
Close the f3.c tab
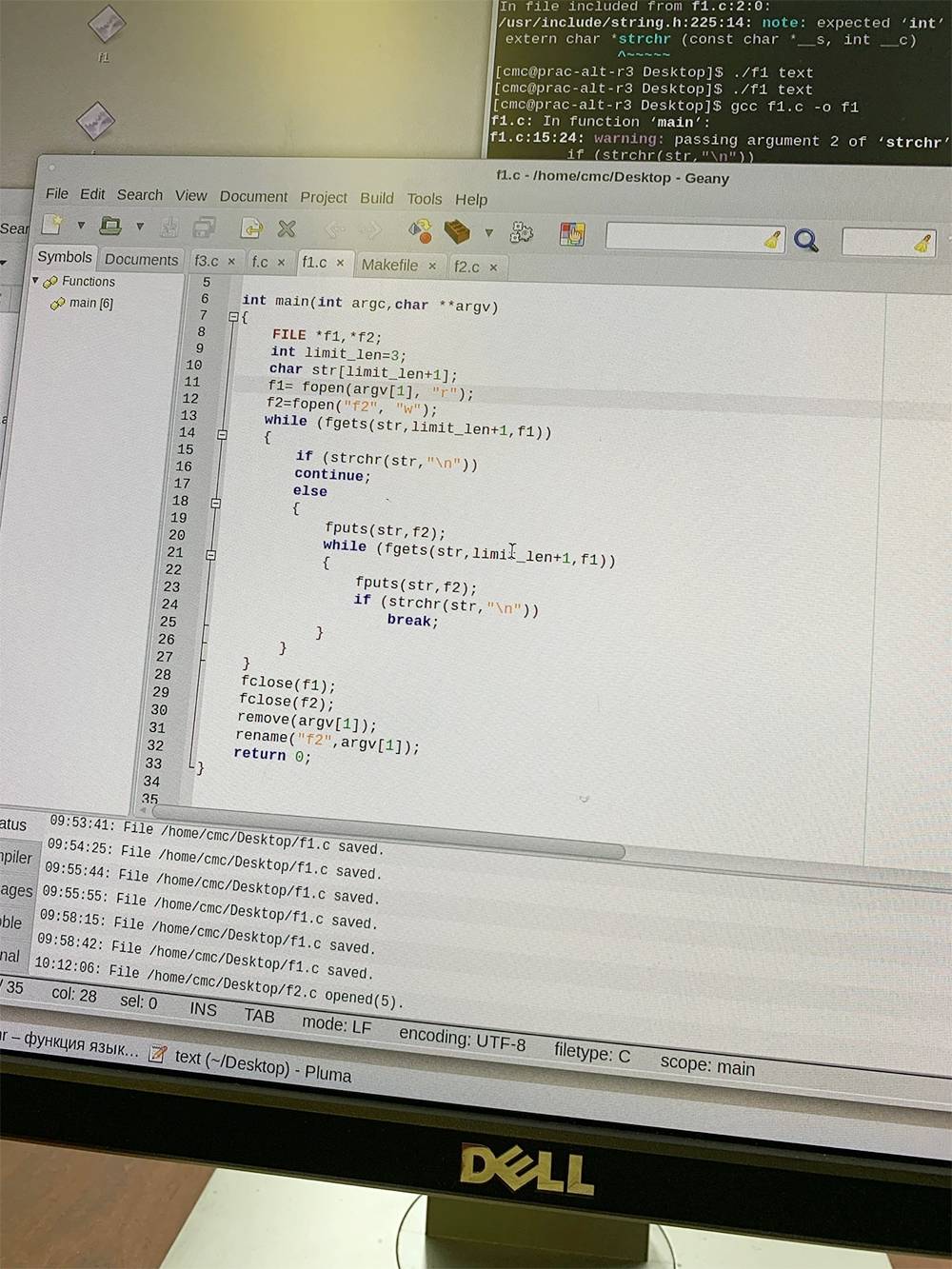[231, 261]
